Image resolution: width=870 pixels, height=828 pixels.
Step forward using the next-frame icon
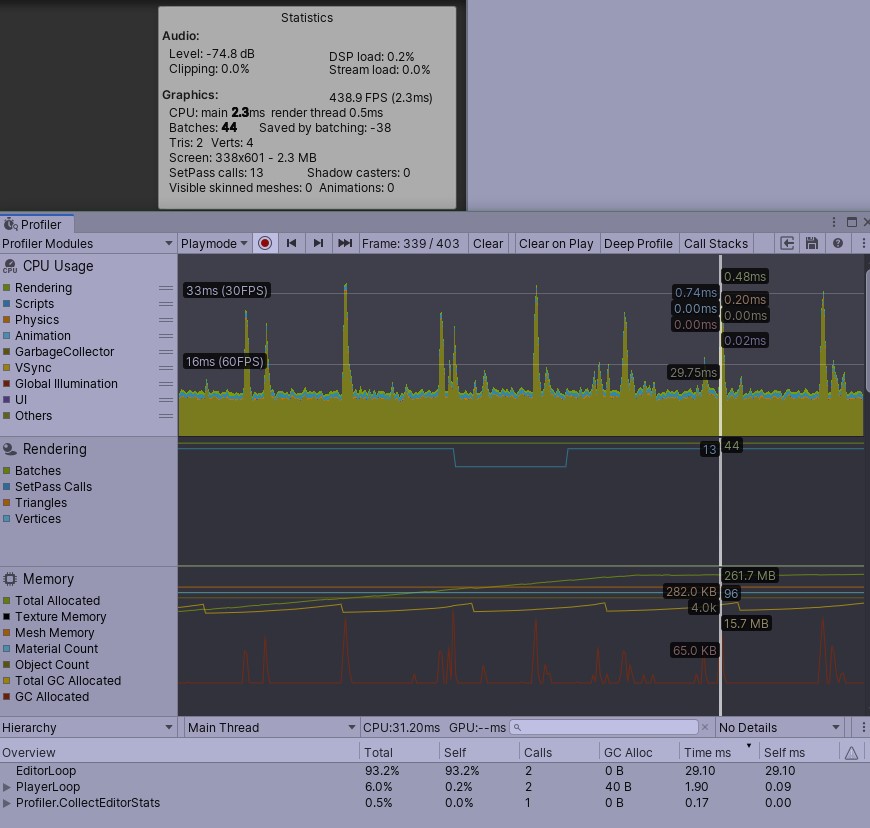(316, 243)
